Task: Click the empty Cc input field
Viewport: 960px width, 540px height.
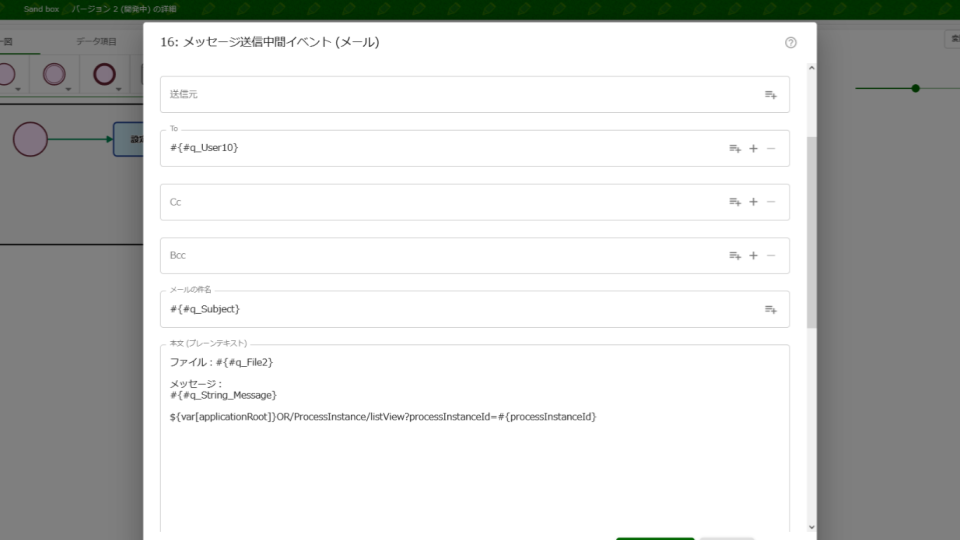Action: [x=440, y=202]
